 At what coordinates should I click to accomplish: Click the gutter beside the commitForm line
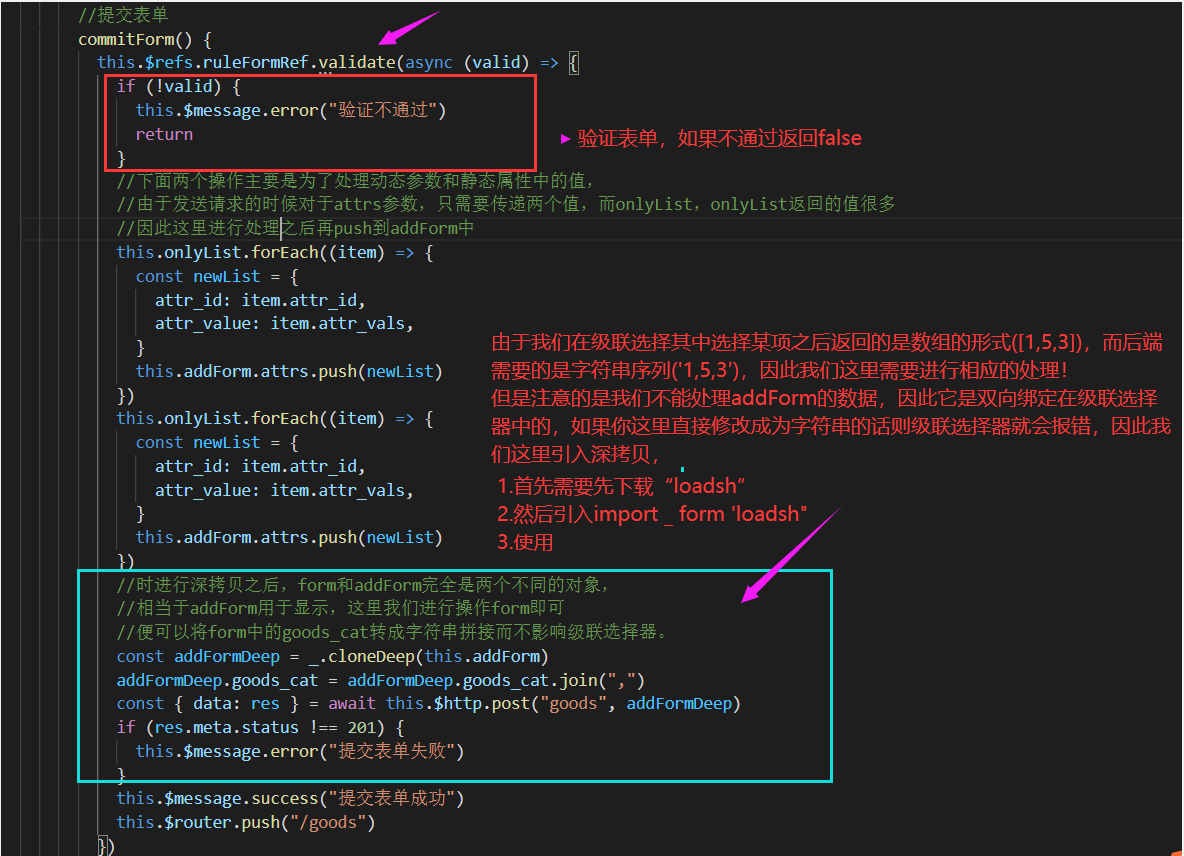pos(40,38)
